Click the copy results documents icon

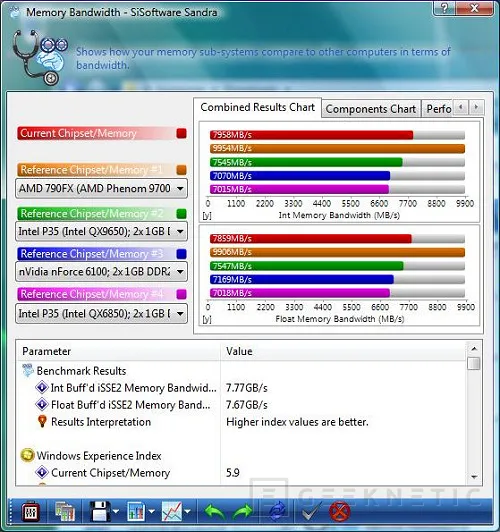(x=65, y=512)
